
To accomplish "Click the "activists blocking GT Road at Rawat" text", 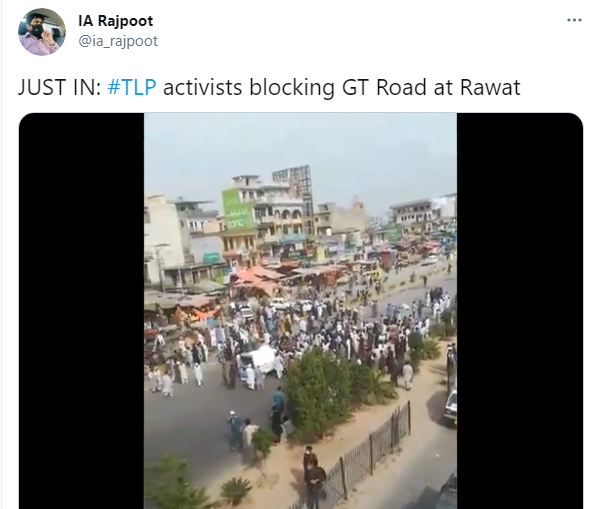I will (342, 87).
